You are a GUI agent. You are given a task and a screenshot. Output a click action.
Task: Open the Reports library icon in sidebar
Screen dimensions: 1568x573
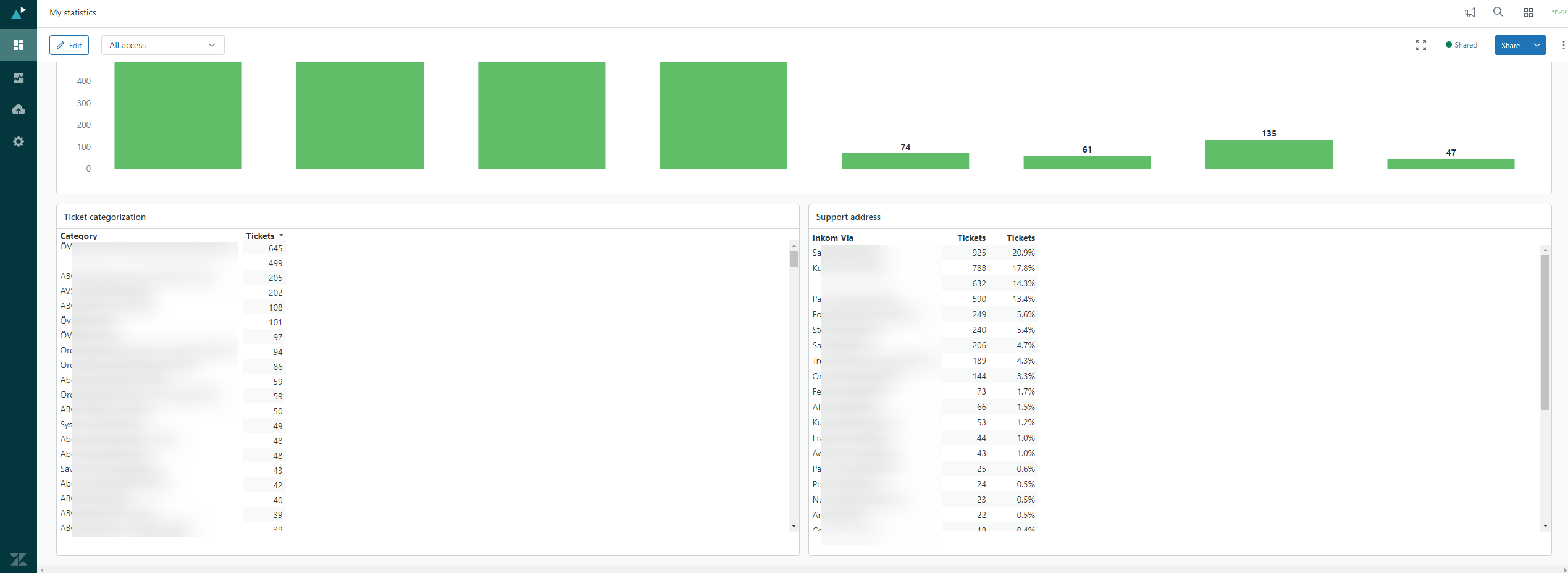pyautogui.click(x=19, y=78)
